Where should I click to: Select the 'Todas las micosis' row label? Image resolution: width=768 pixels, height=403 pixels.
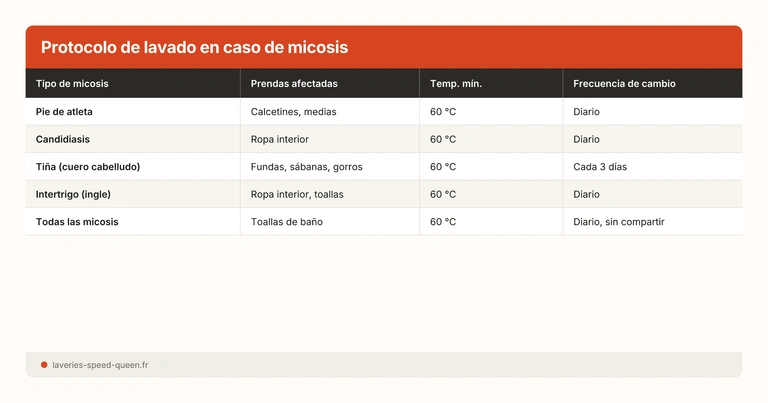click(77, 222)
